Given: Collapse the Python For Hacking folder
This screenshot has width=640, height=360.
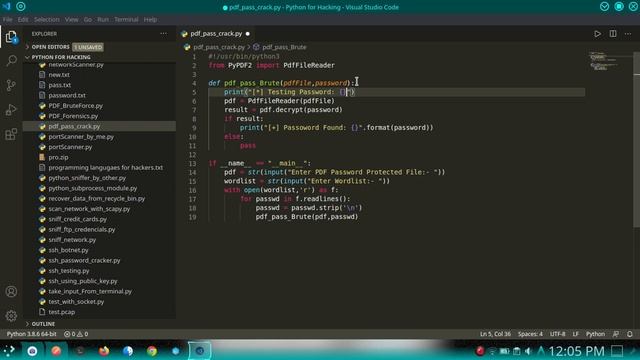Looking at the screenshot, I should point(61,57).
